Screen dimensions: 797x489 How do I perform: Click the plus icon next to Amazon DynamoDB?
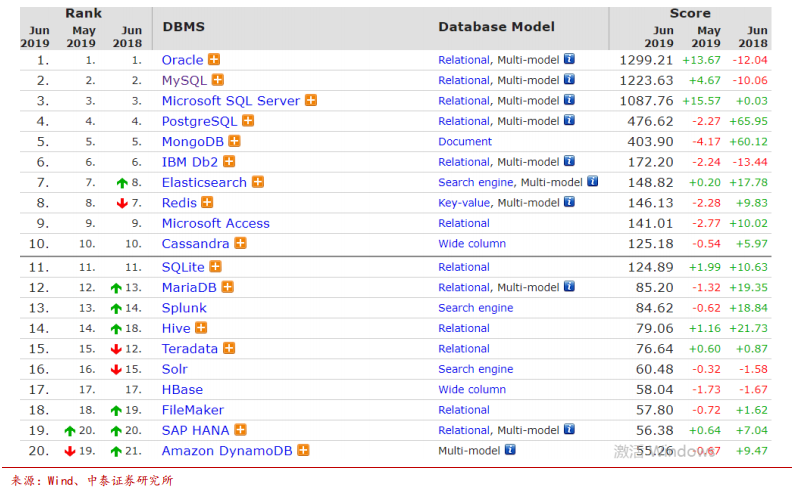click(x=303, y=450)
